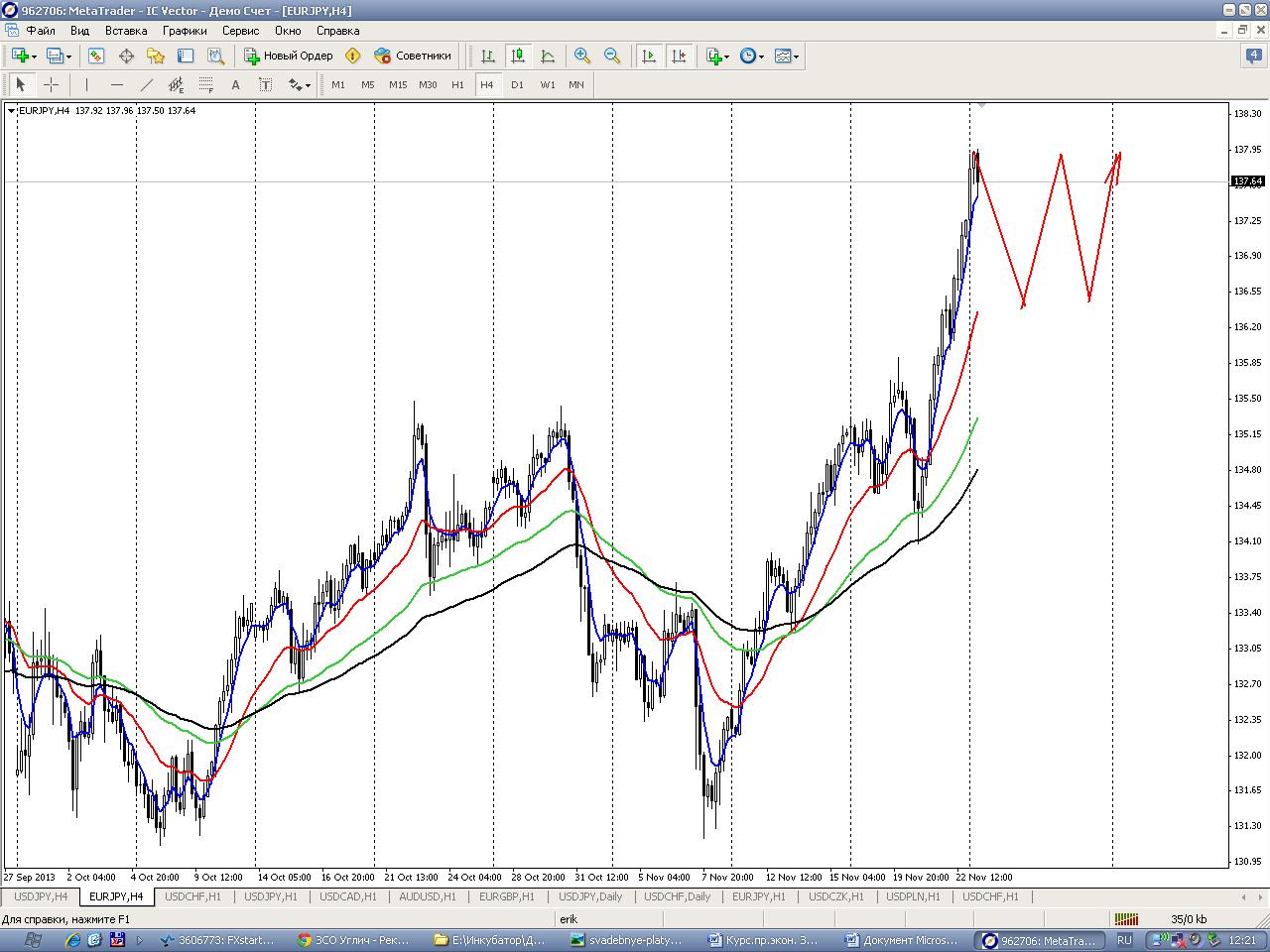Image resolution: width=1270 pixels, height=952 pixels.
Task: Click the Zoom Out magnifier icon
Action: pos(612,57)
